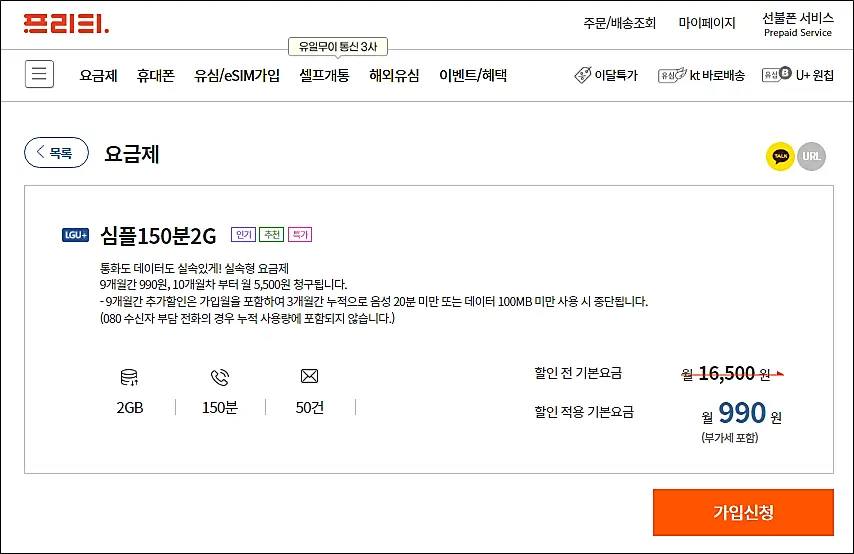Image resolution: width=854 pixels, height=554 pixels.
Task: Open the 셀프개통 menu
Action: coord(325,75)
